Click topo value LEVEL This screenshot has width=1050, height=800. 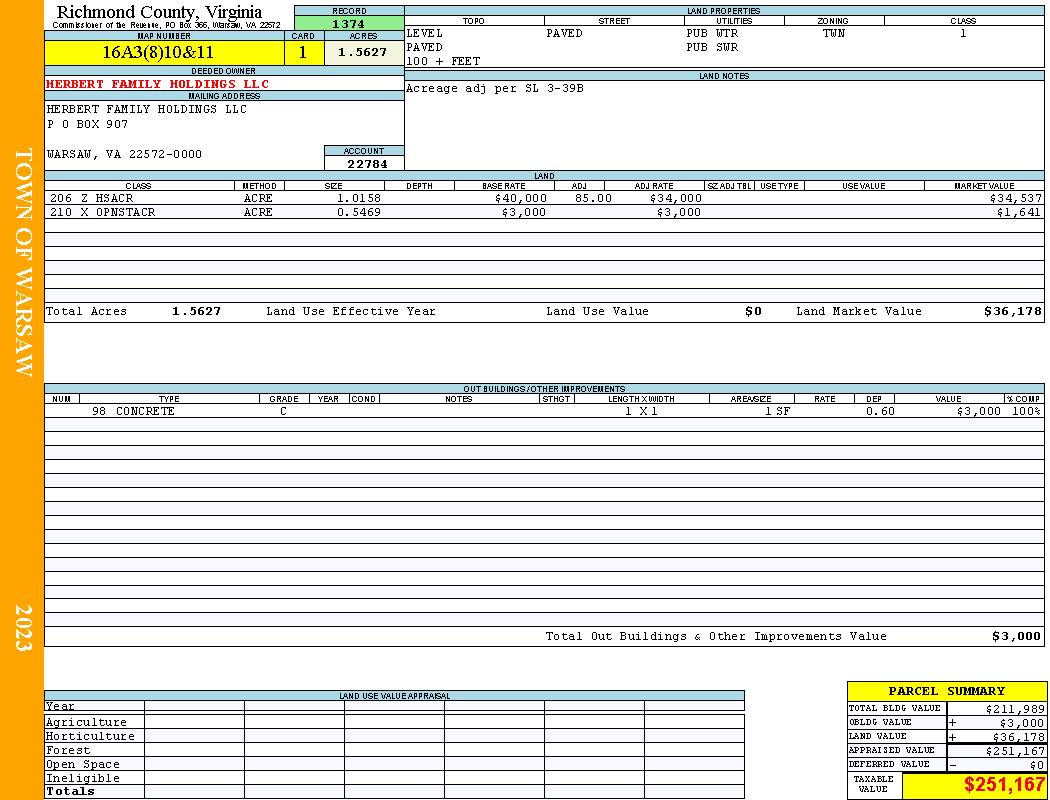point(425,33)
